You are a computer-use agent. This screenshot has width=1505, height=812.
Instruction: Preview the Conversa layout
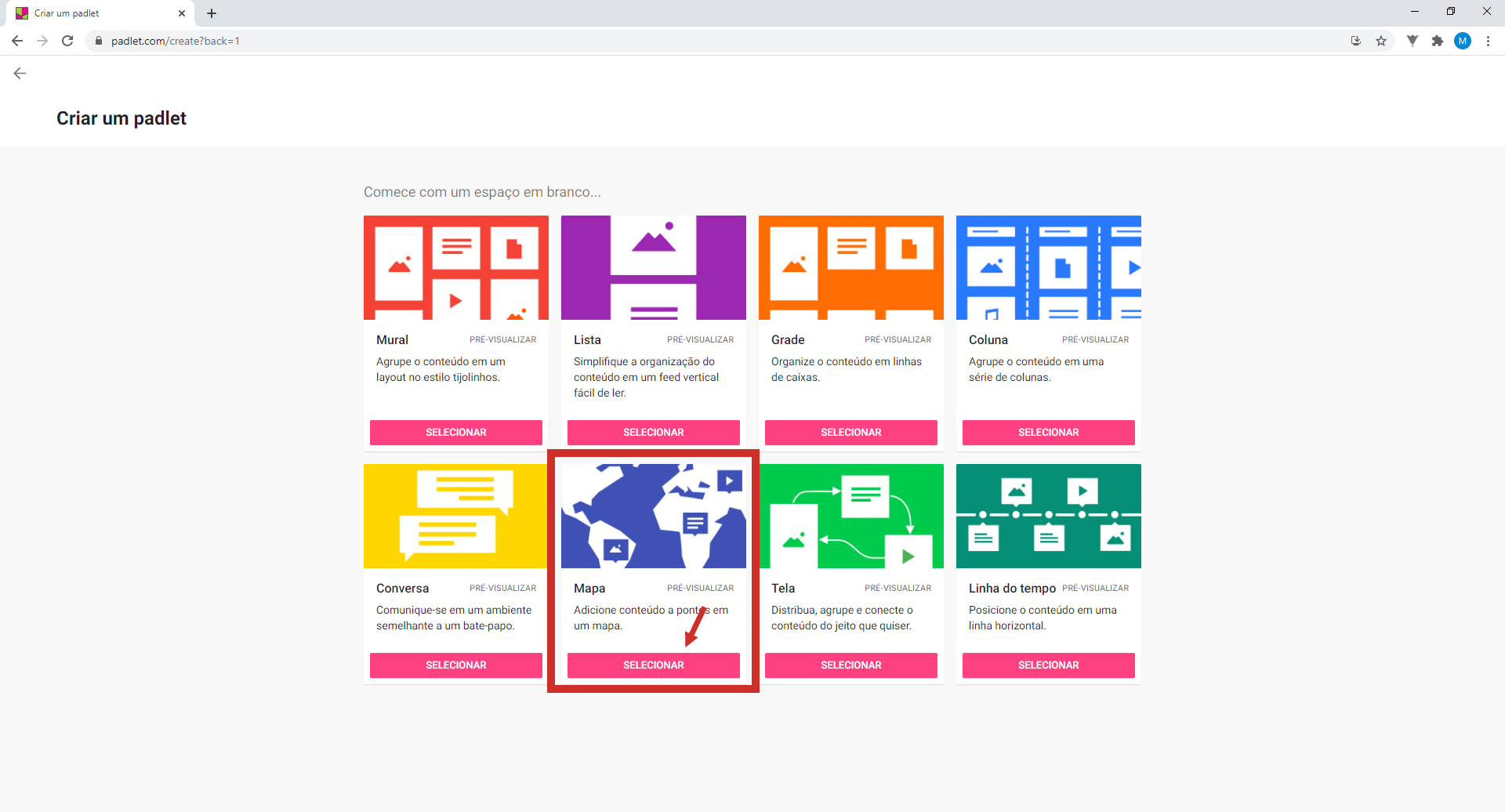click(x=503, y=588)
